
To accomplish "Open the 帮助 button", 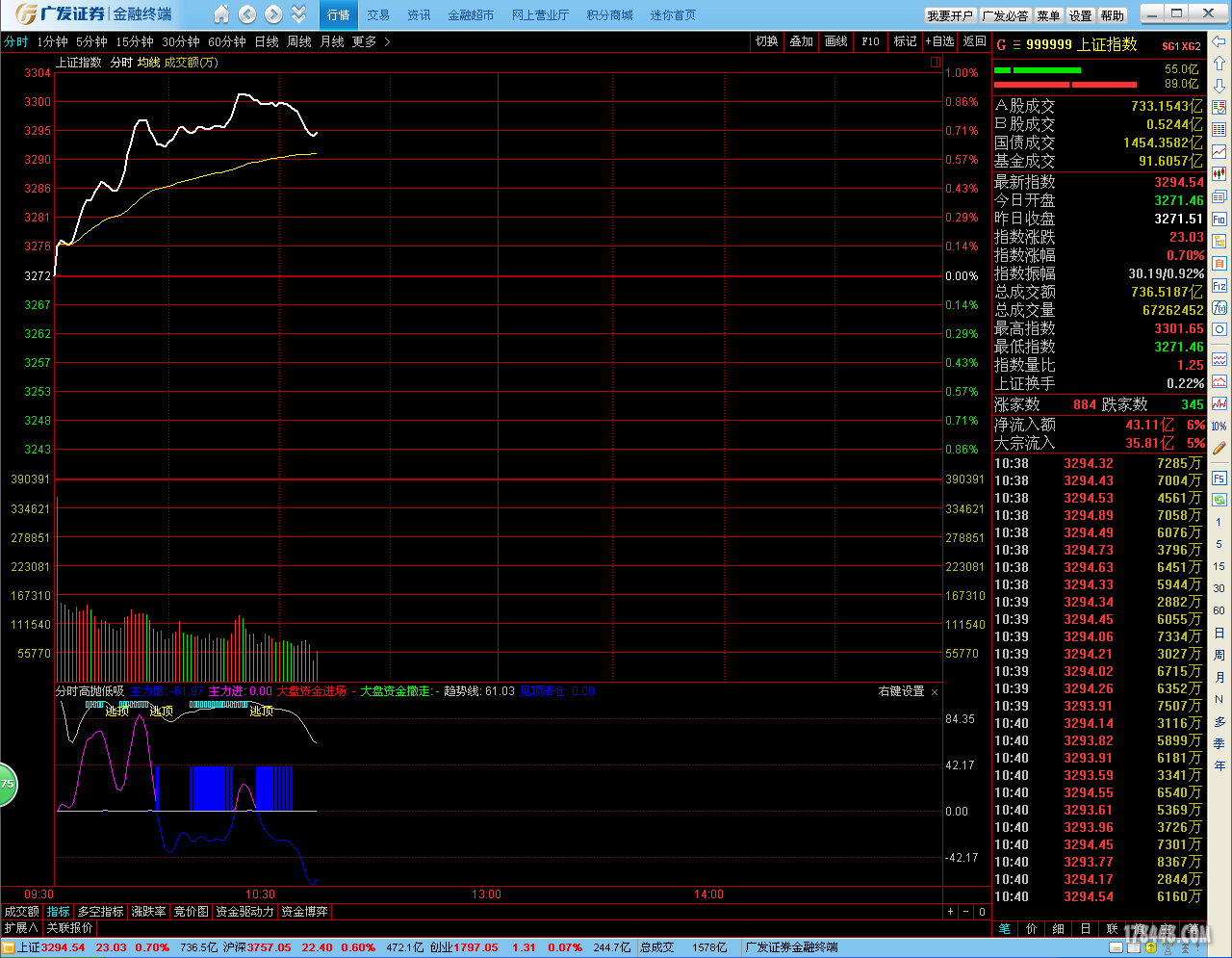I will (x=1113, y=15).
